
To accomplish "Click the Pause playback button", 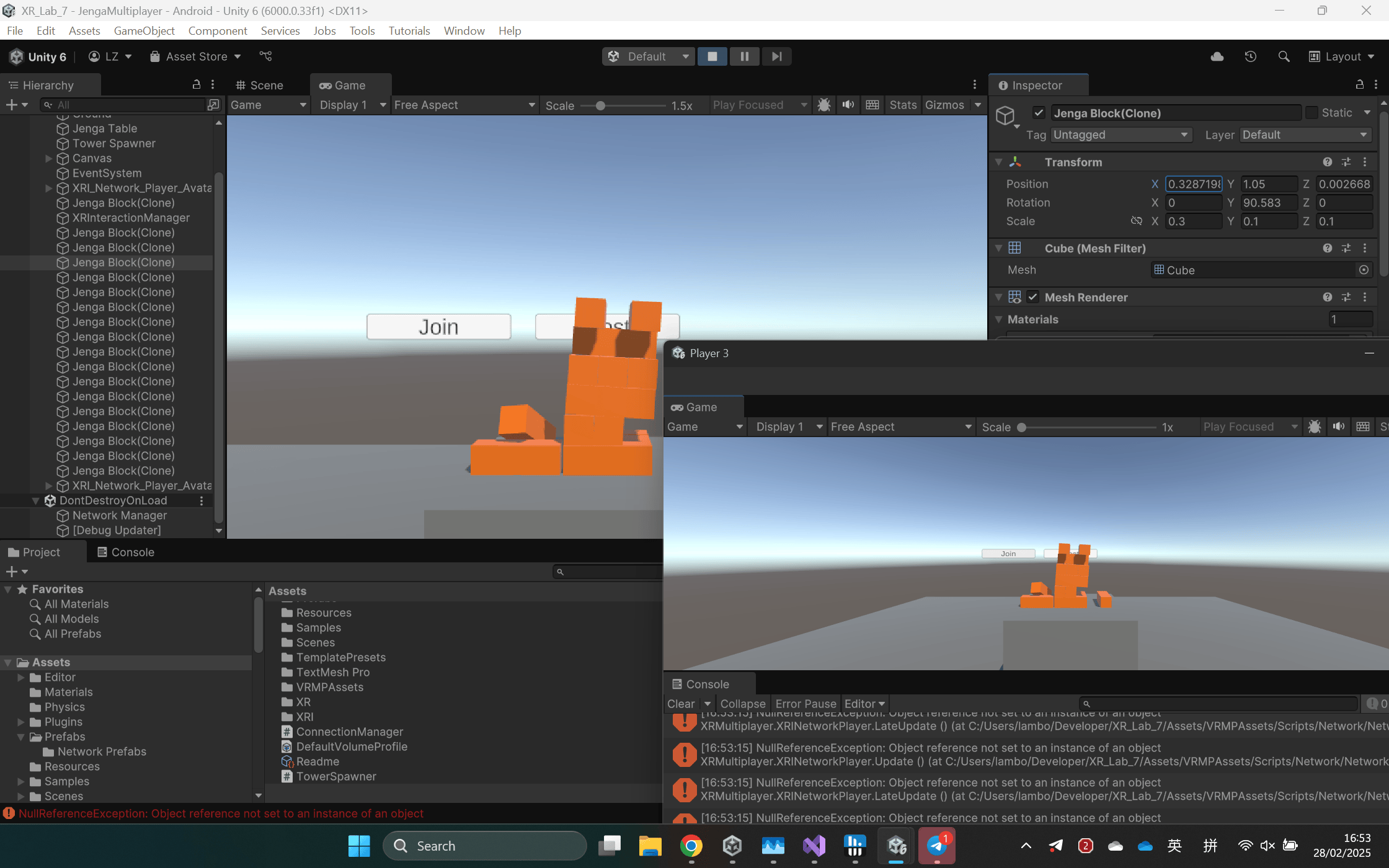I will click(744, 56).
